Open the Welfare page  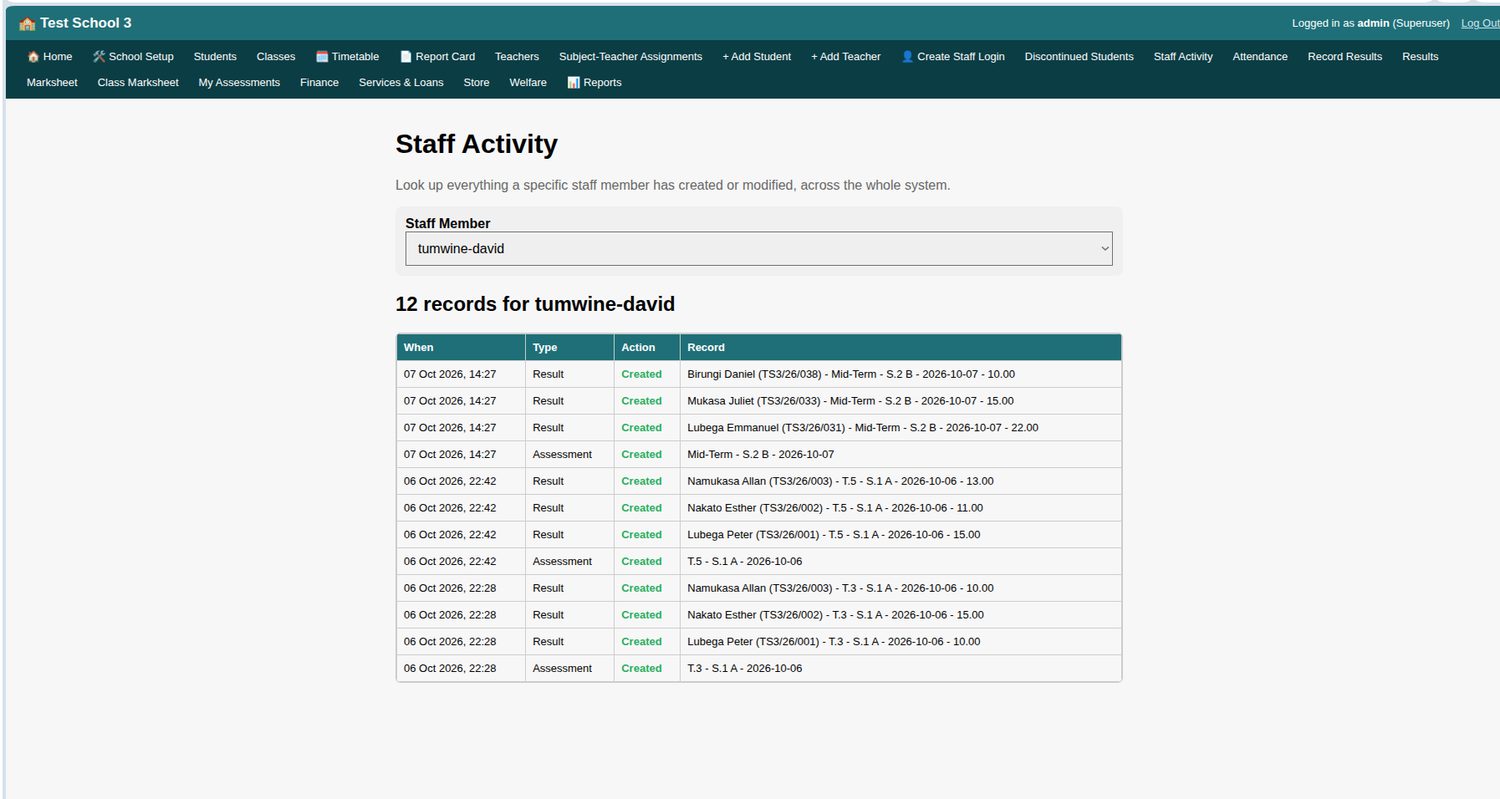[x=528, y=83]
